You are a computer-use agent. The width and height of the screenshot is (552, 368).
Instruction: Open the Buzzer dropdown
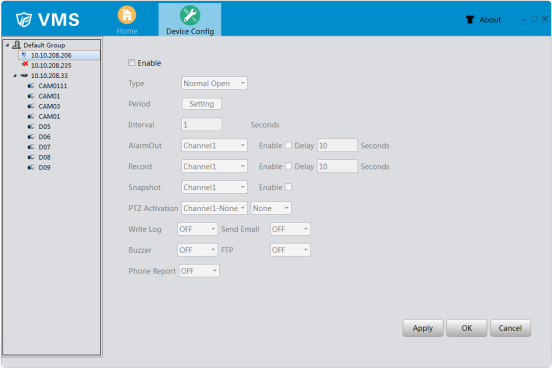click(197, 250)
